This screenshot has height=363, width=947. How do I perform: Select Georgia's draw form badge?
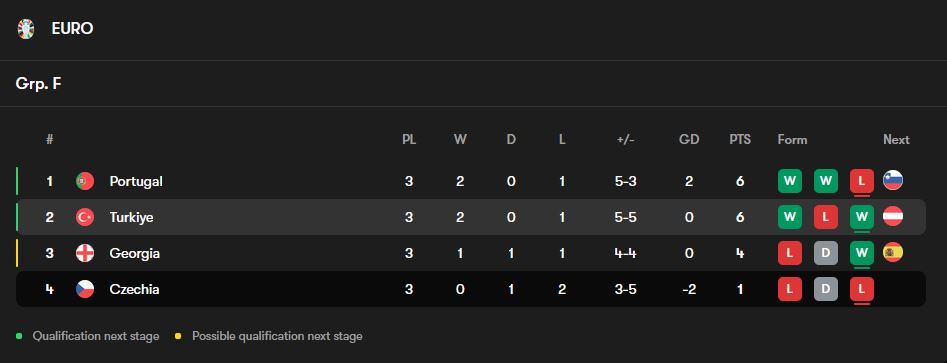pyautogui.click(x=826, y=253)
